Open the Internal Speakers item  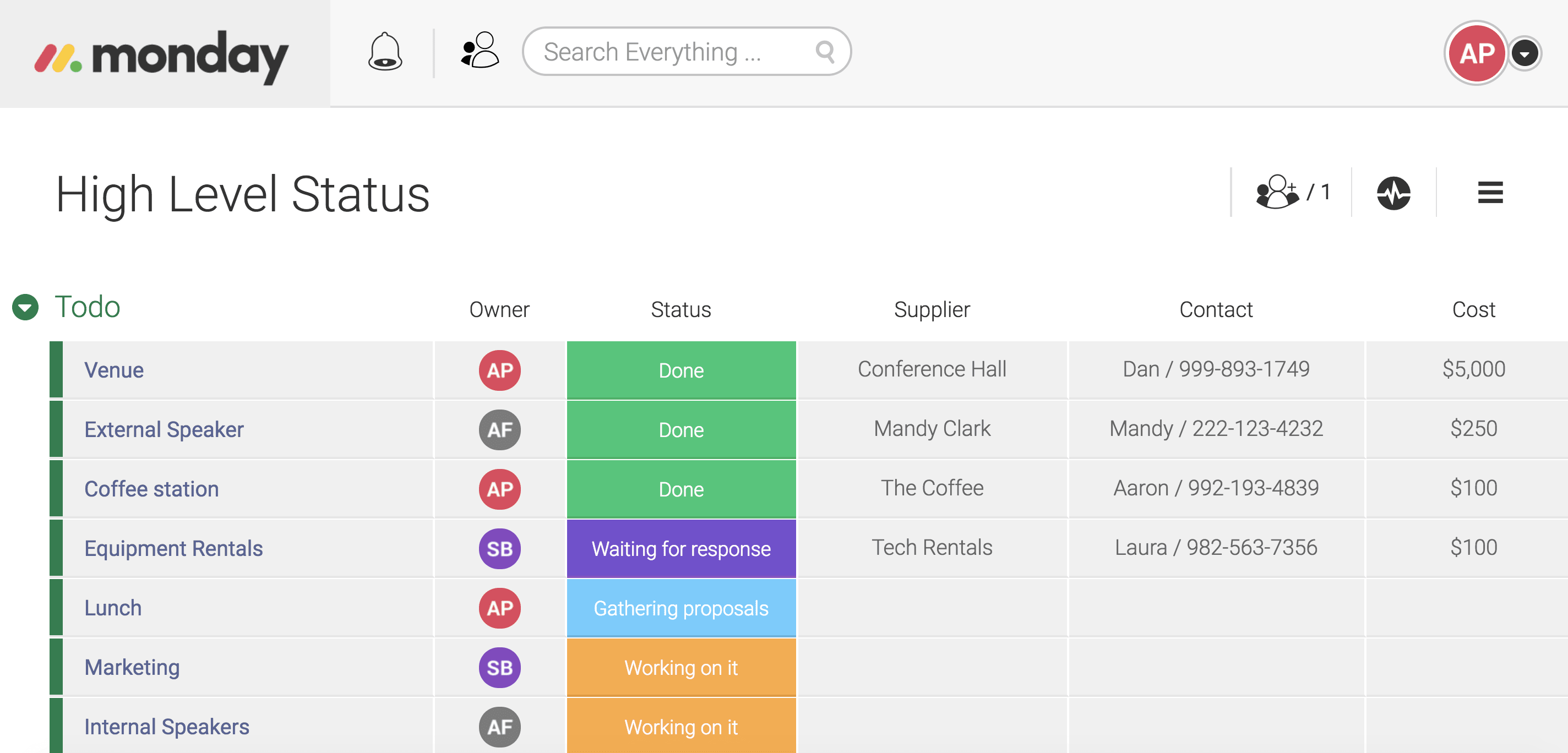pyautogui.click(x=167, y=726)
